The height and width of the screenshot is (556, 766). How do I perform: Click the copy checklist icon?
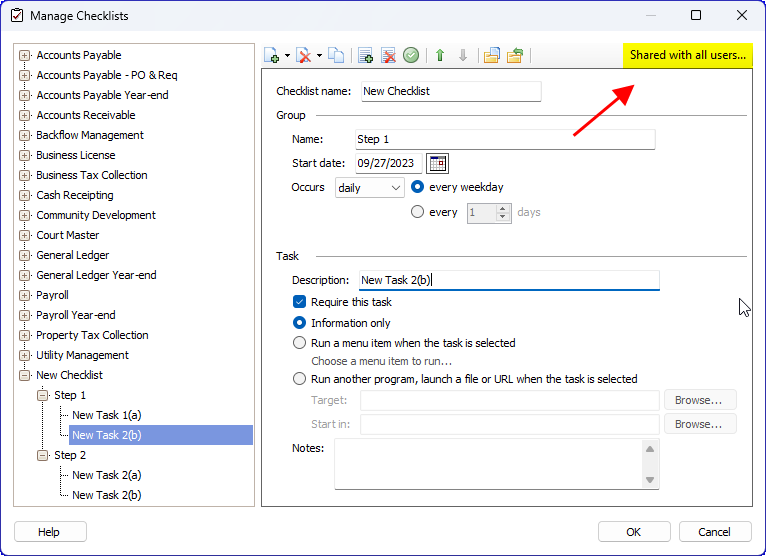point(336,56)
